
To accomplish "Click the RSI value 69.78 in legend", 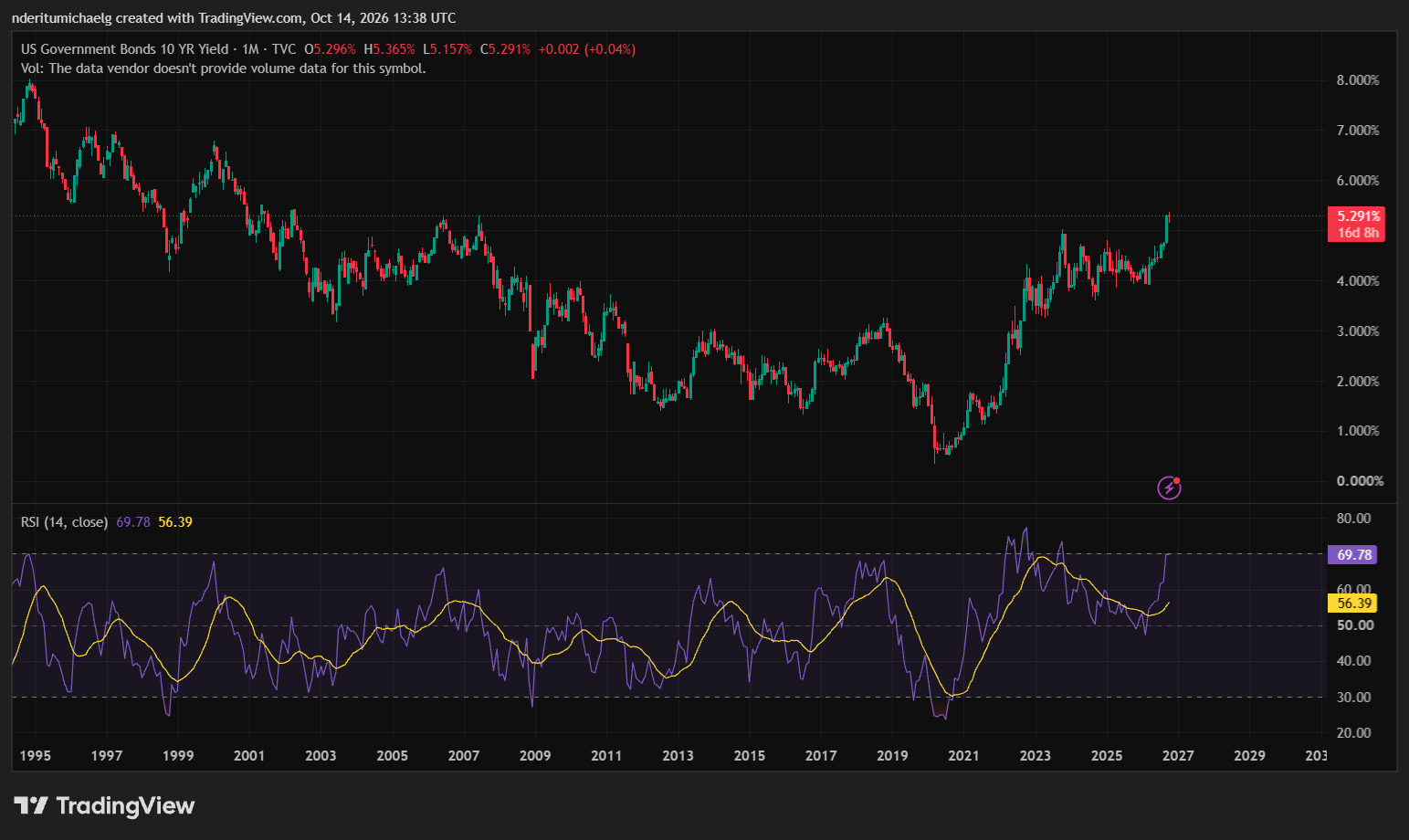I will click(133, 522).
